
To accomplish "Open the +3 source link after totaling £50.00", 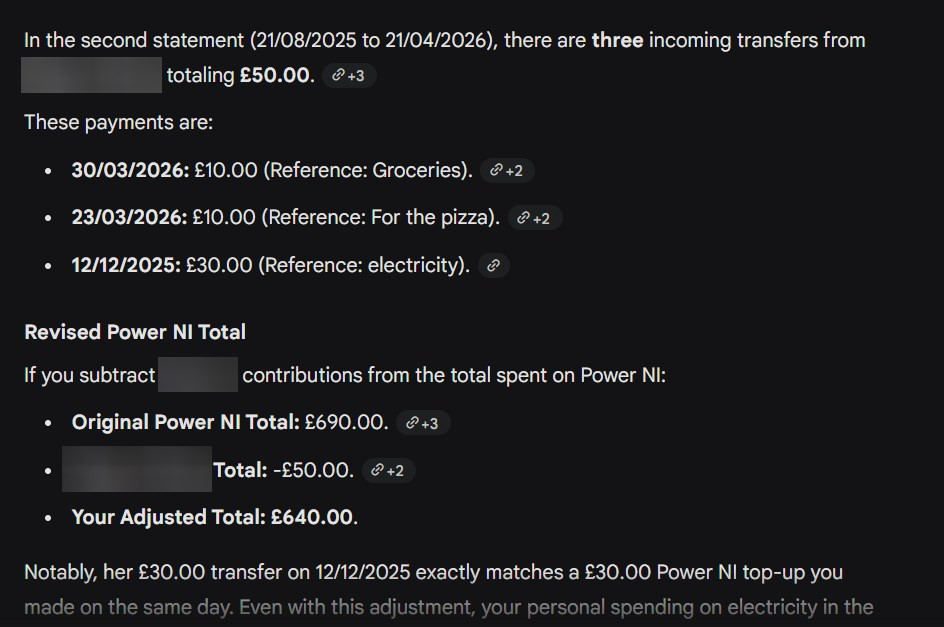I will point(349,75).
